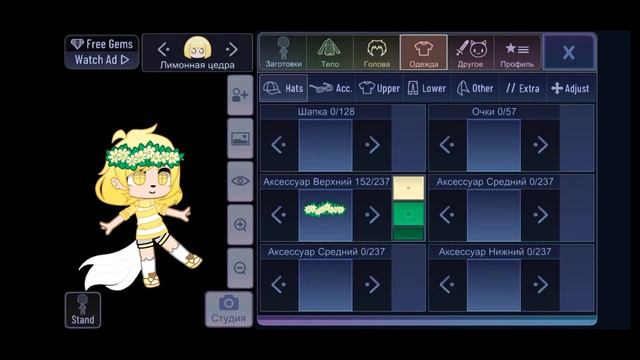Open the Extra subcategory

click(x=523, y=88)
